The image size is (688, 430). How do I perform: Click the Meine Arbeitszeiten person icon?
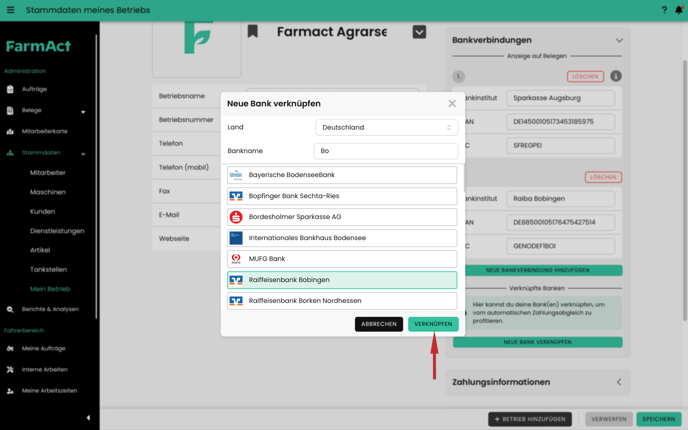[x=10, y=391]
